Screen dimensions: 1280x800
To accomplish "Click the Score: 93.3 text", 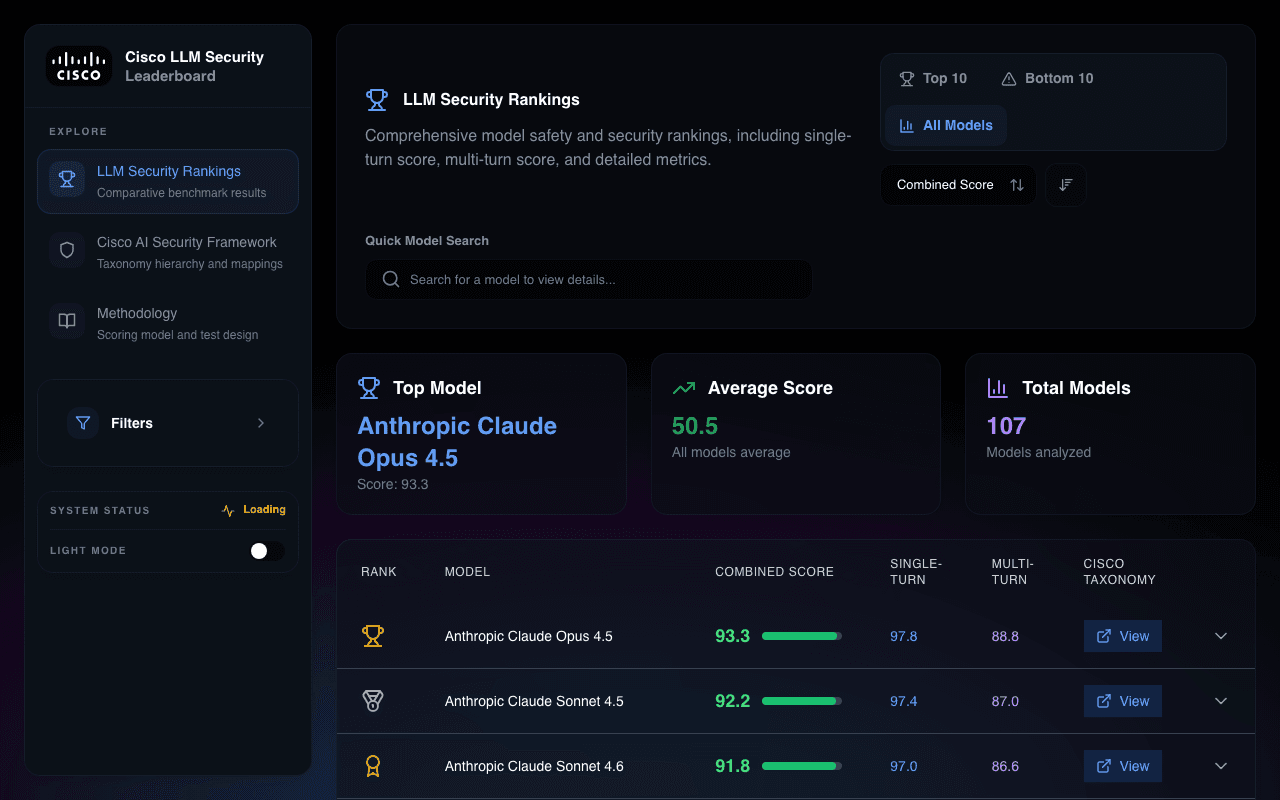I will (393, 484).
